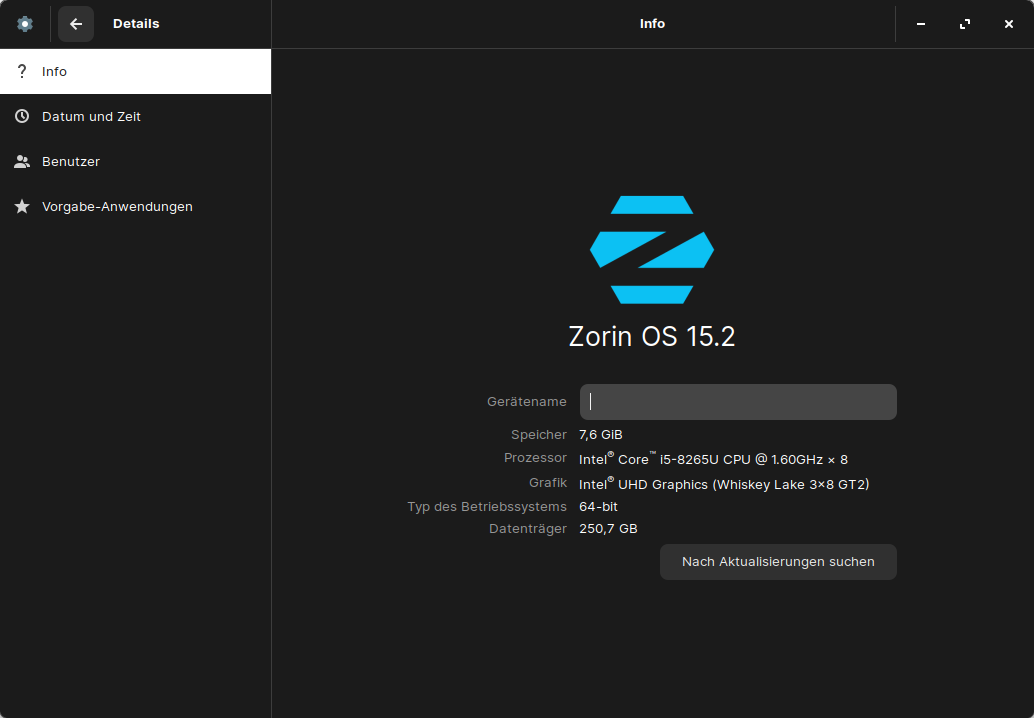Click the Prozessor value i5-8265U
Image resolution: width=1034 pixels, height=718 pixels.
(713, 459)
